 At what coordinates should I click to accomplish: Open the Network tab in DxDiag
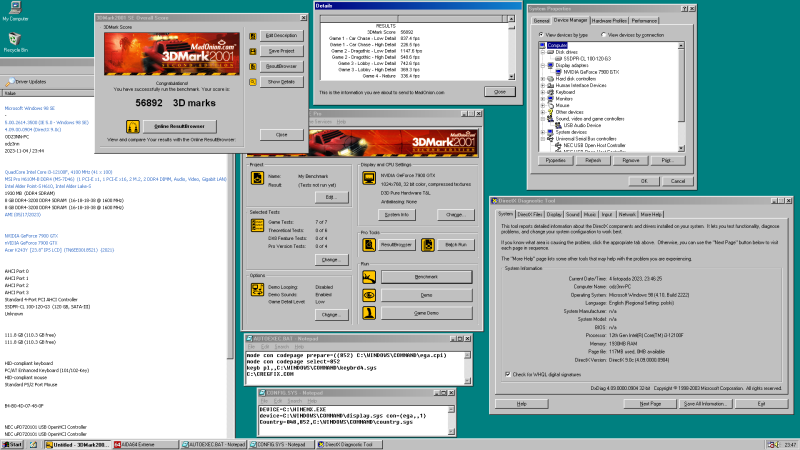click(x=627, y=215)
